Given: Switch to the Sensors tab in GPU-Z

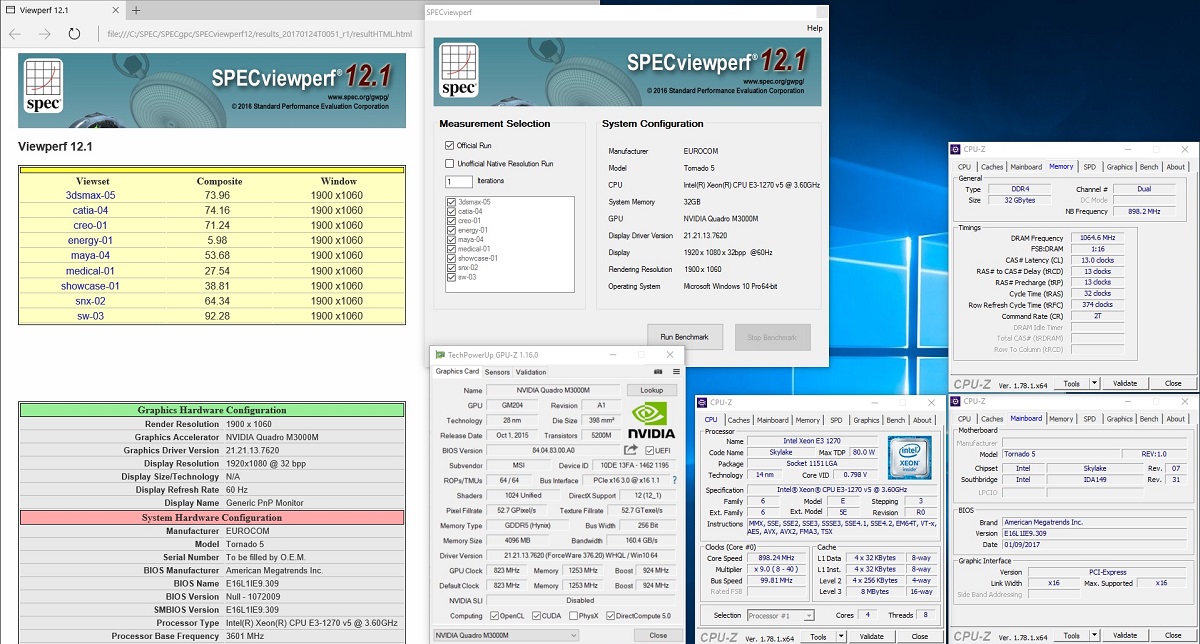Looking at the screenshot, I should (497, 372).
